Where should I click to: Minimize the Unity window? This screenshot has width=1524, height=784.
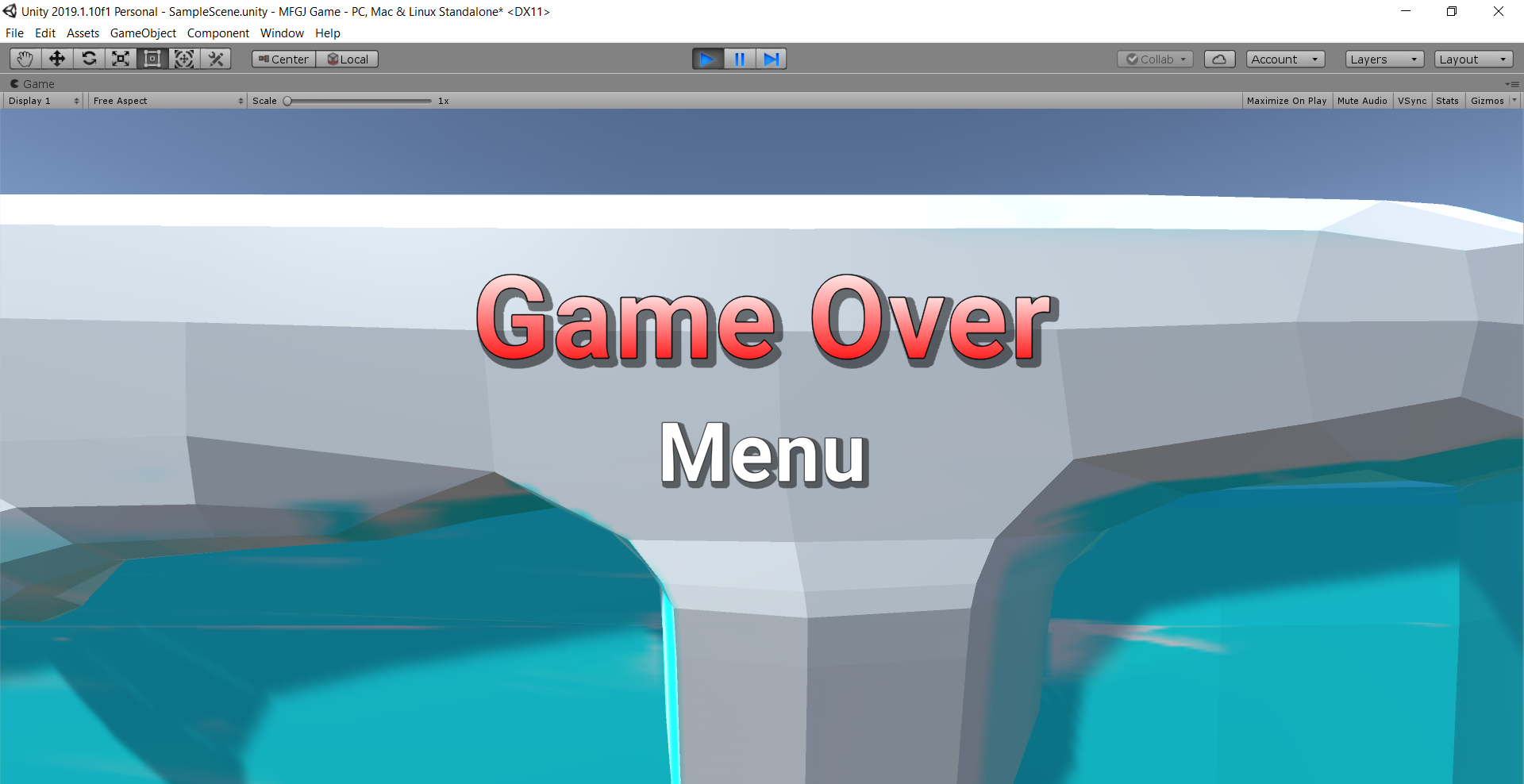click(1406, 11)
